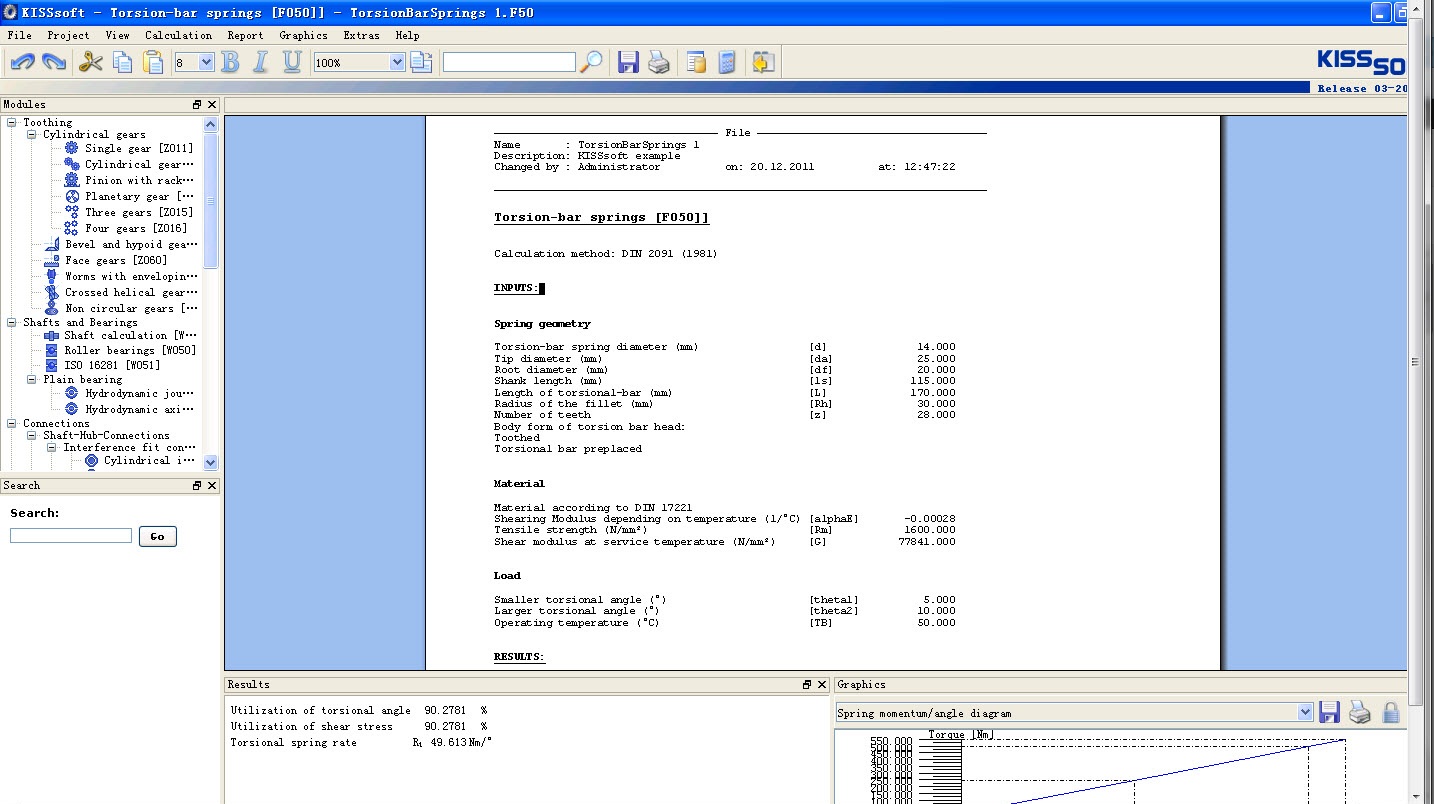This screenshot has height=804, width=1434.
Task: Copy using the toolbar copy icon
Action: (x=123, y=62)
